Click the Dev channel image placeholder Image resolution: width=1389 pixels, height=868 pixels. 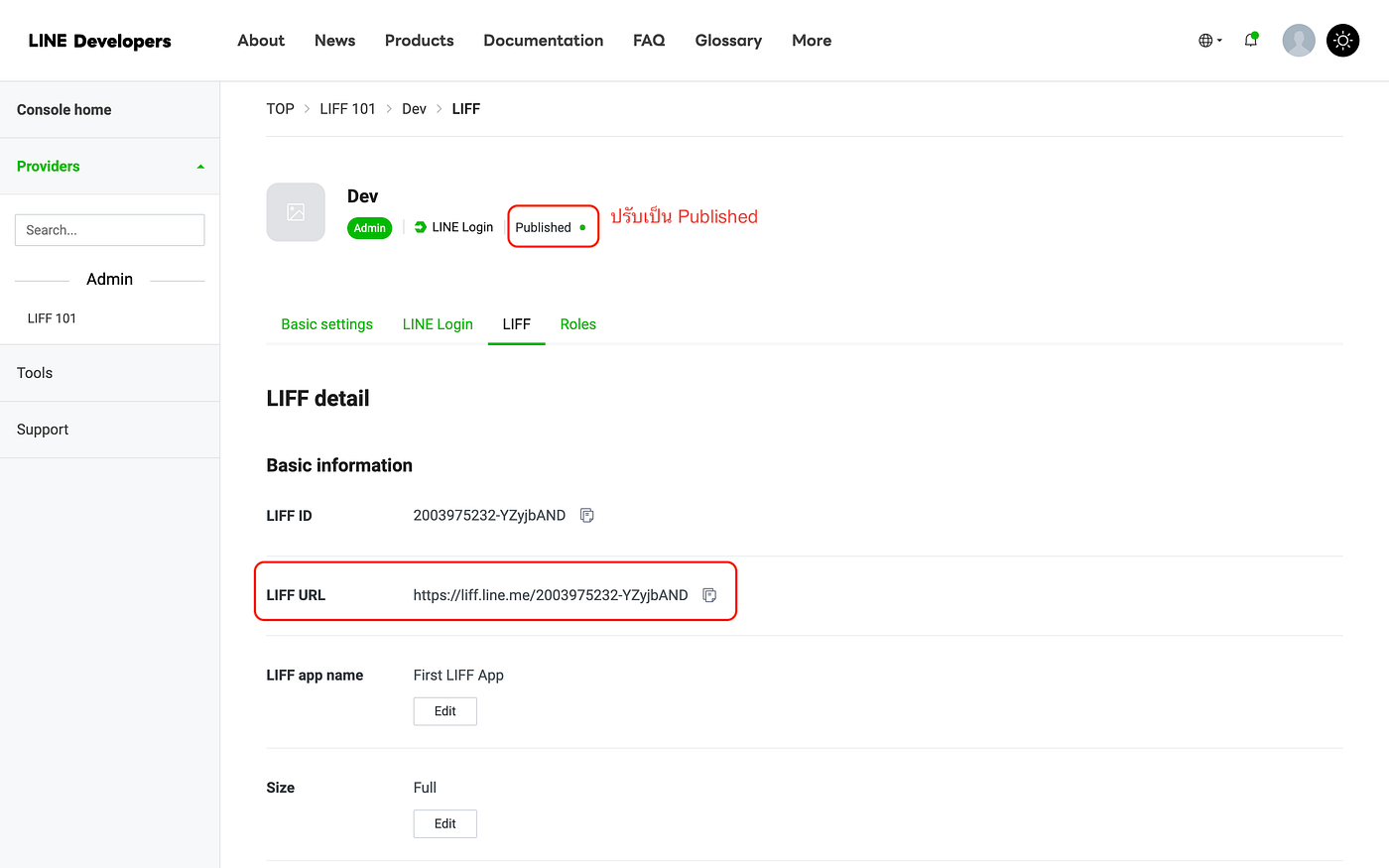click(x=296, y=212)
